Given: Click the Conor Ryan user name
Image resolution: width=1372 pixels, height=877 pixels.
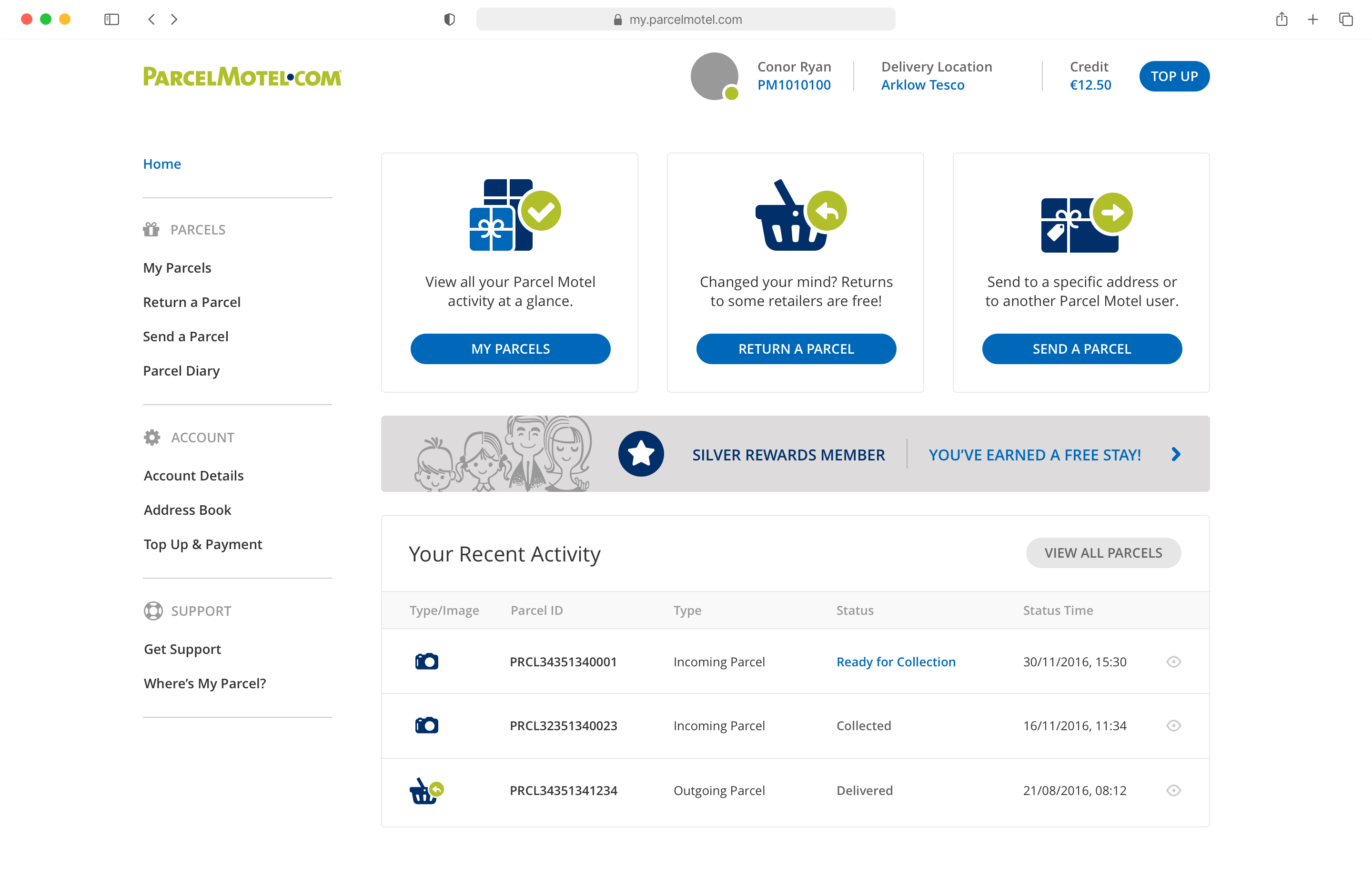Looking at the screenshot, I should (794, 67).
